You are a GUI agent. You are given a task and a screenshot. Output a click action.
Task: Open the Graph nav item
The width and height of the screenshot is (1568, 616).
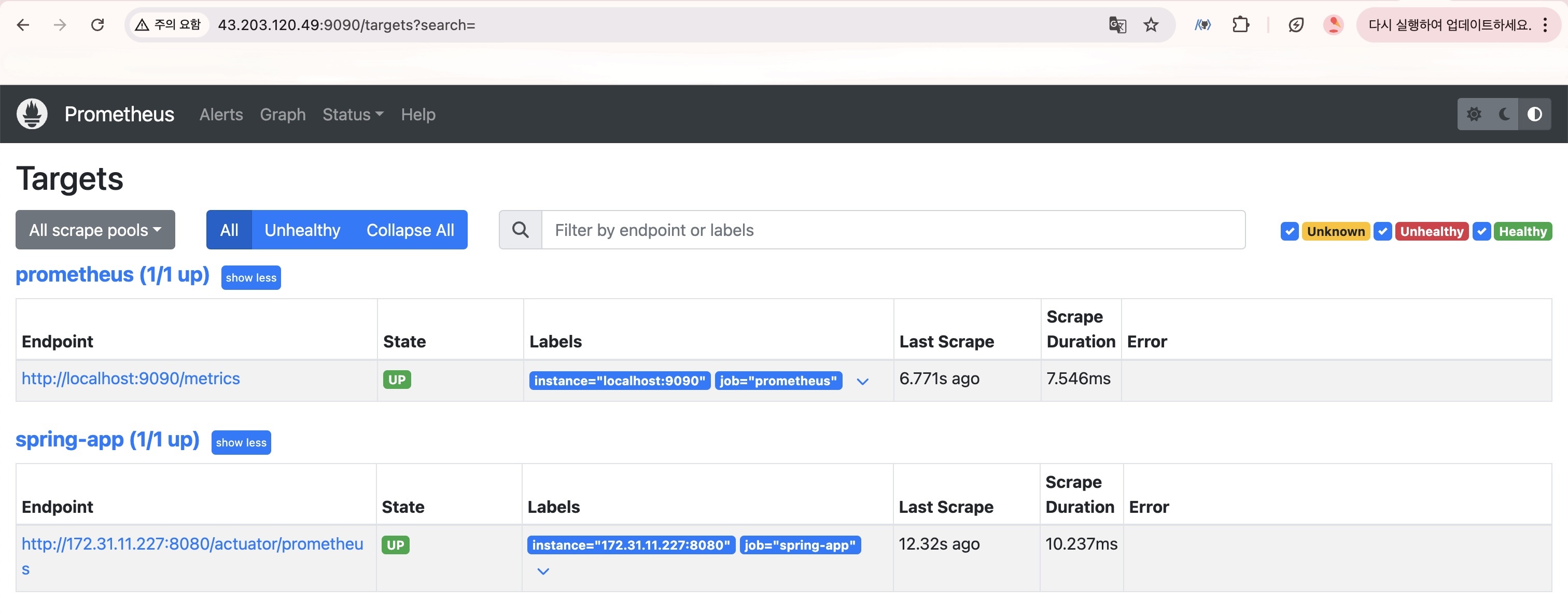pyautogui.click(x=283, y=114)
